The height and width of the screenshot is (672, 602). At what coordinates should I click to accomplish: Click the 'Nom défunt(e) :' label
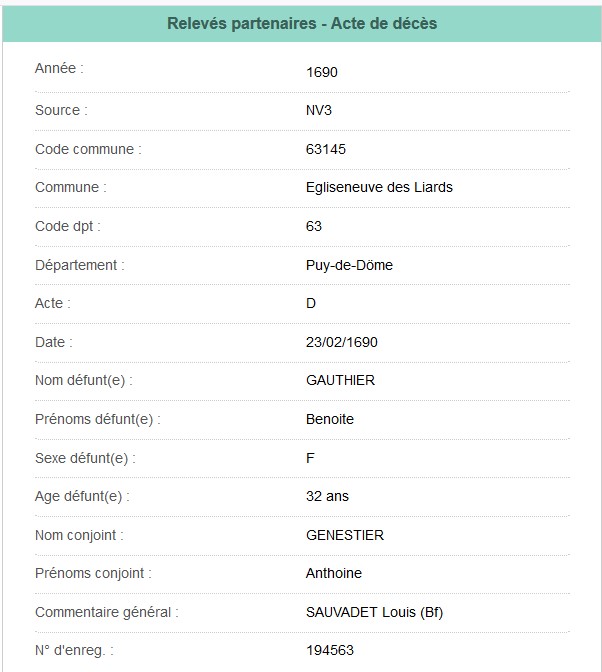(84, 381)
